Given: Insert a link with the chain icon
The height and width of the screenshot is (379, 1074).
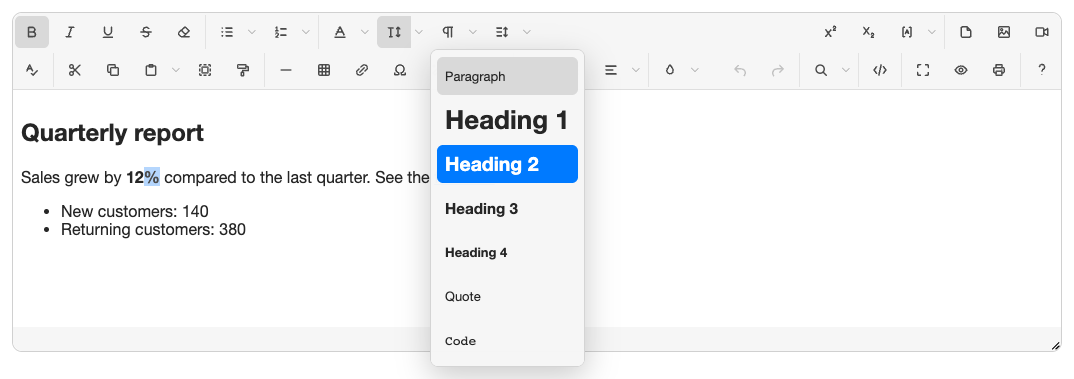Looking at the screenshot, I should (362, 70).
